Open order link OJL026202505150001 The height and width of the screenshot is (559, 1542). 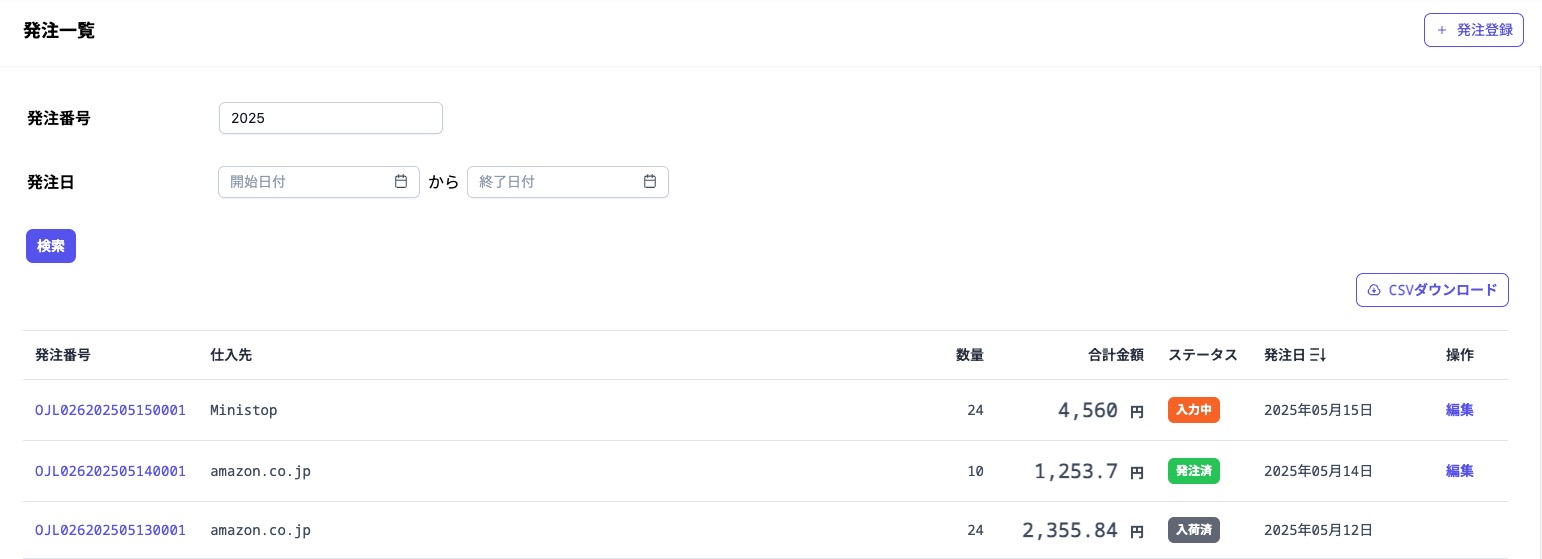pos(110,410)
